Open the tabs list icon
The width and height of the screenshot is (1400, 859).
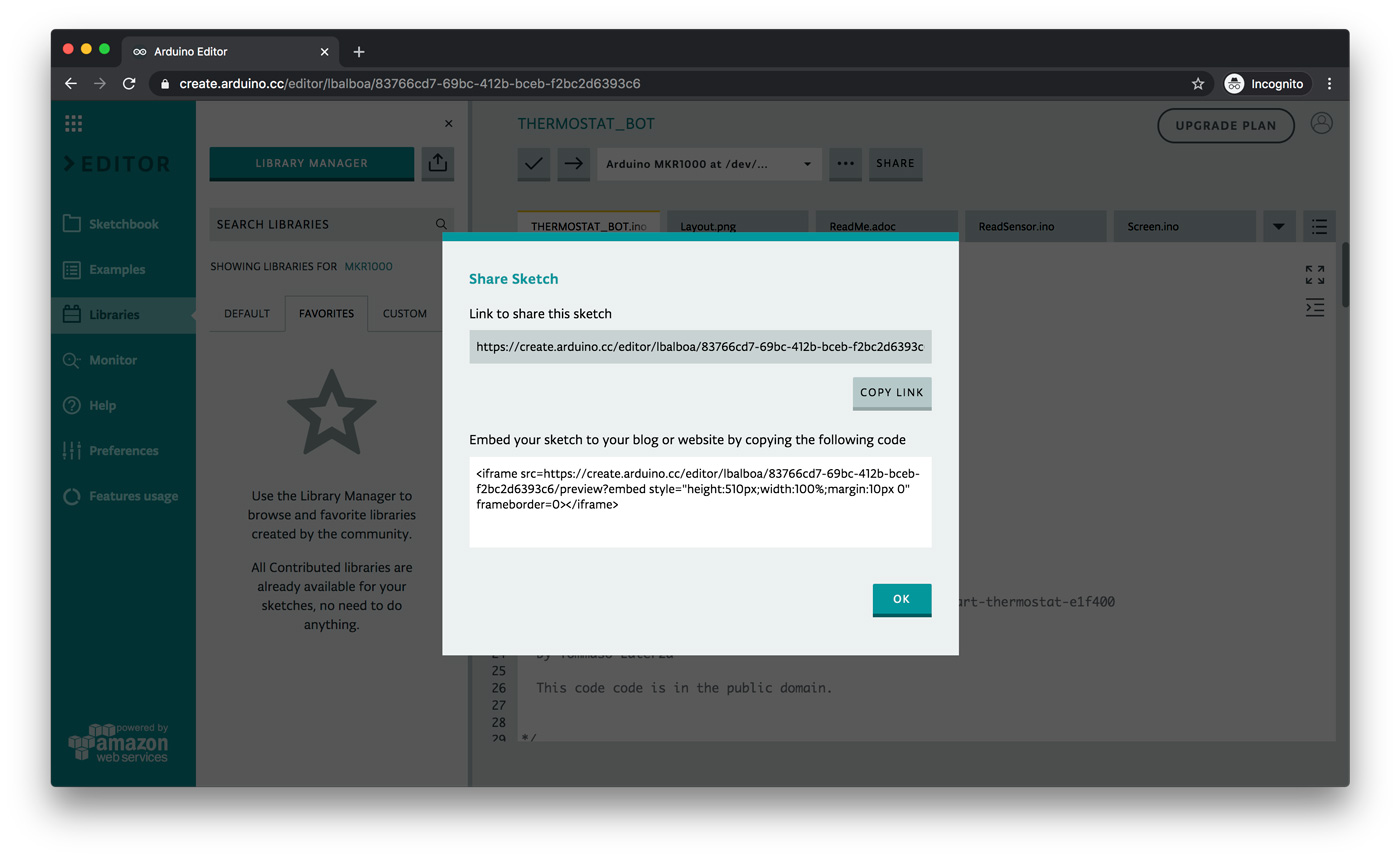click(x=1319, y=227)
